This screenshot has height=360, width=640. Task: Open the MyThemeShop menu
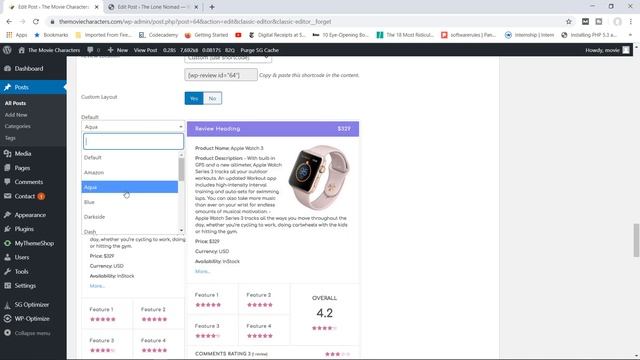click(33, 243)
